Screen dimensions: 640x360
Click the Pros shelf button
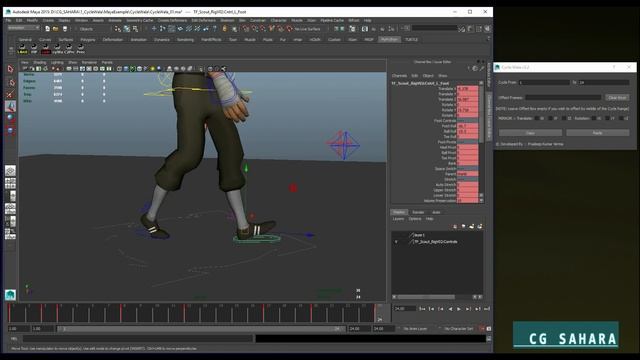(80, 49)
